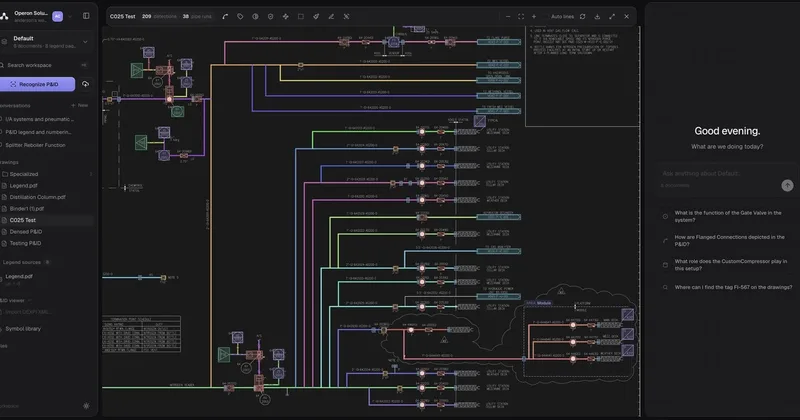Viewport: 800px width, 420px height.
Task: Click the AREA Module label on drawing
Action: pyautogui.click(x=538, y=303)
